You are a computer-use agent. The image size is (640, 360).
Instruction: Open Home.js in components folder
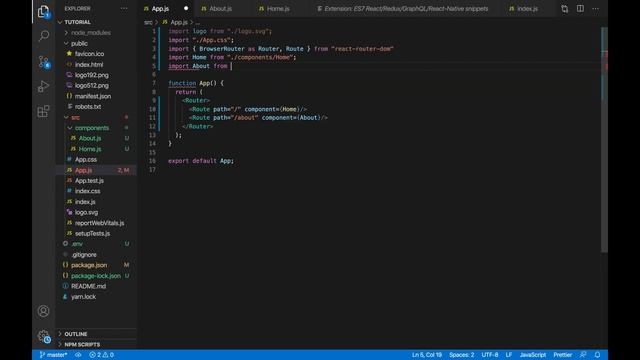pyautogui.click(x=90, y=149)
